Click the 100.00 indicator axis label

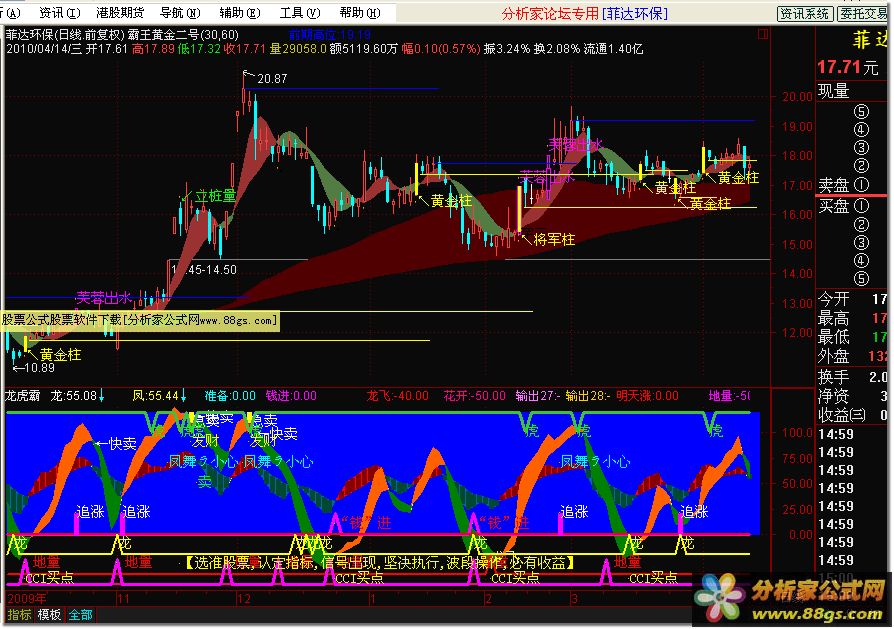click(x=797, y=432)
